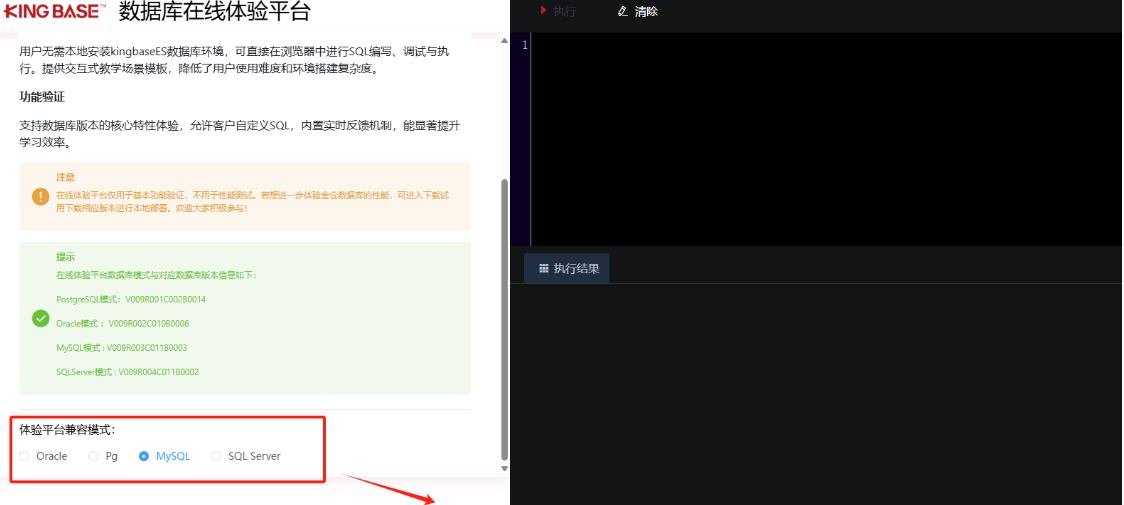The width and height of the screenshot is (1124, 505).
Task: Click the page title 数据库在线体验平台
Action: pos(215,11)
